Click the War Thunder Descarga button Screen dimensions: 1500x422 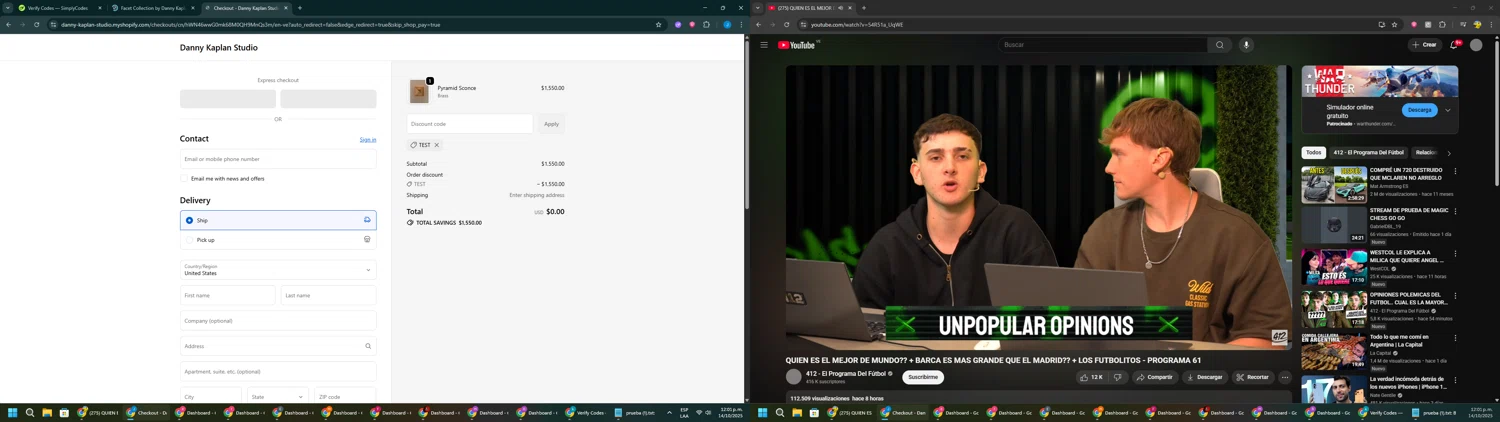(x=1419, y=110)
